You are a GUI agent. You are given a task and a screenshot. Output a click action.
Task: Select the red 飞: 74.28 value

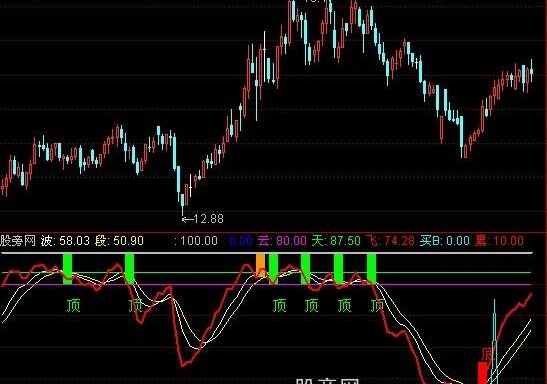click(x=390, y=241)
